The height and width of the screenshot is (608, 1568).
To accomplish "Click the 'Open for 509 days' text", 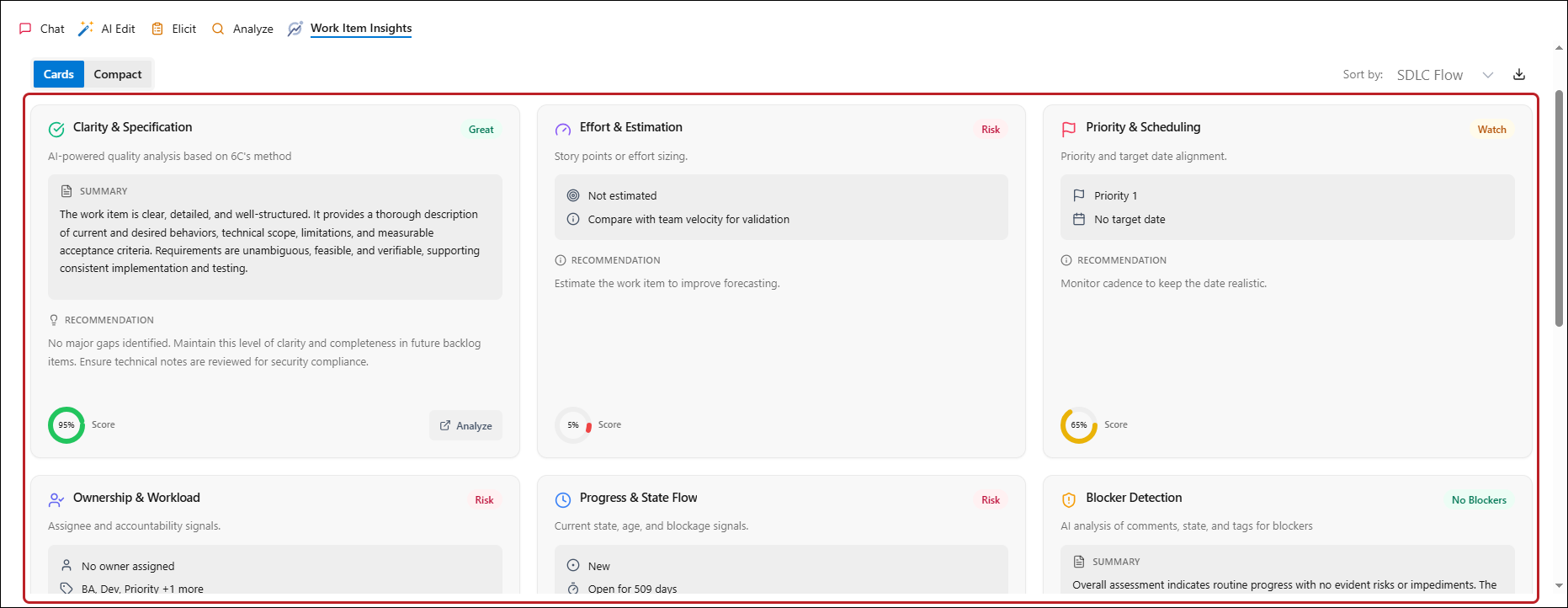I will (633, 589).
